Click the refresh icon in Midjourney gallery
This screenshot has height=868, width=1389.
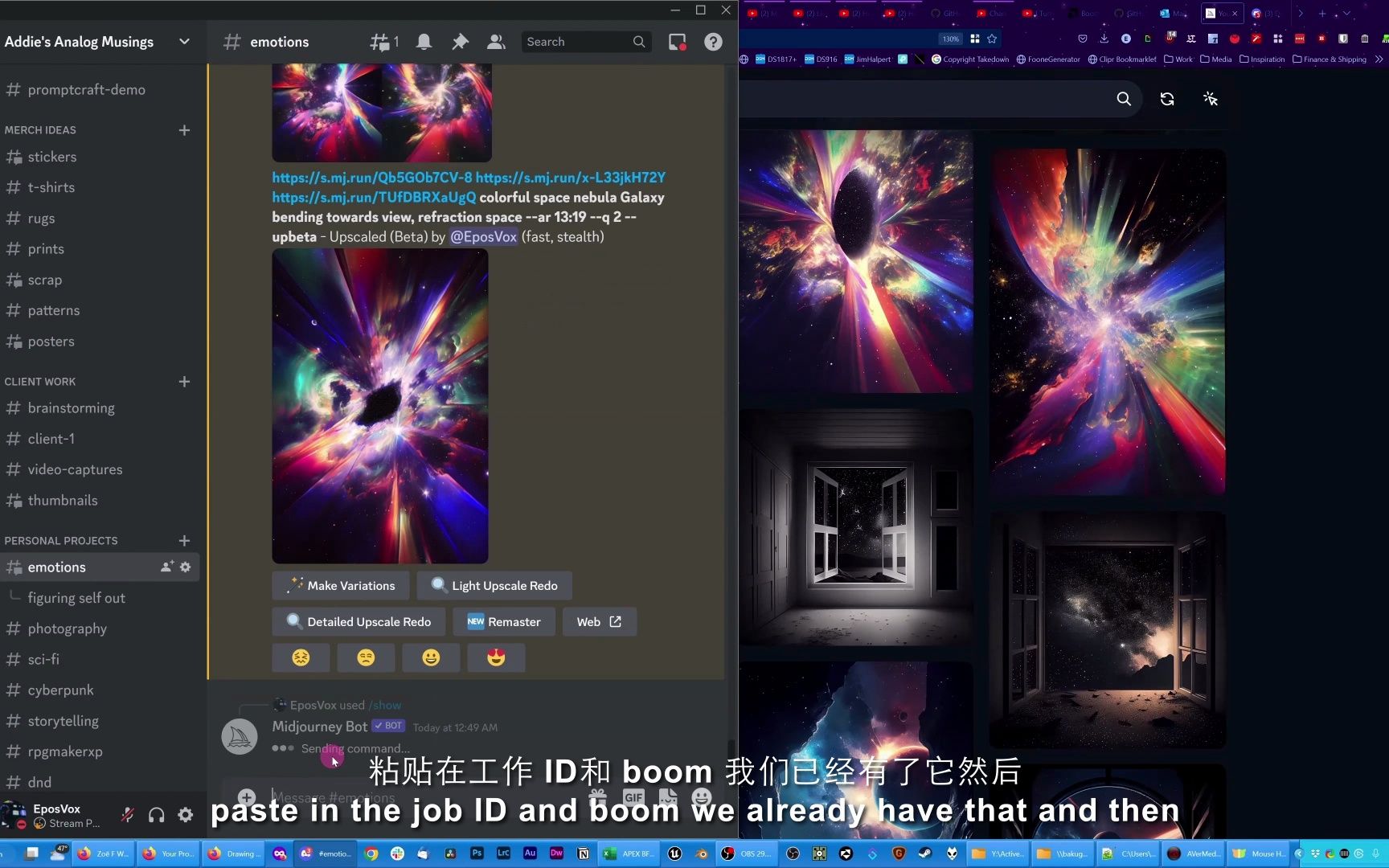[1167, 99]
